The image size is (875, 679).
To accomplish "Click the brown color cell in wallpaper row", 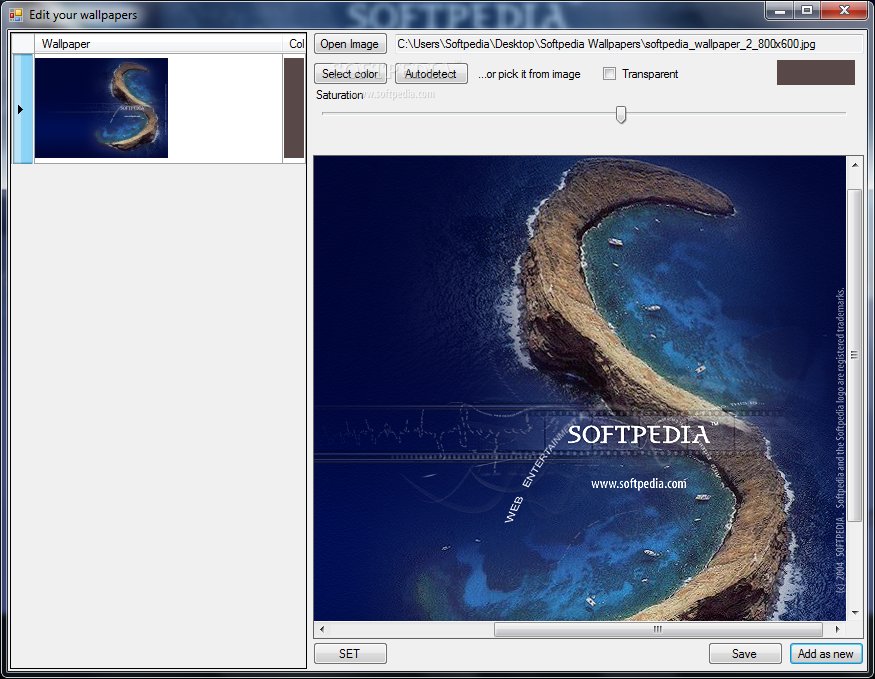I will (294, 108).
